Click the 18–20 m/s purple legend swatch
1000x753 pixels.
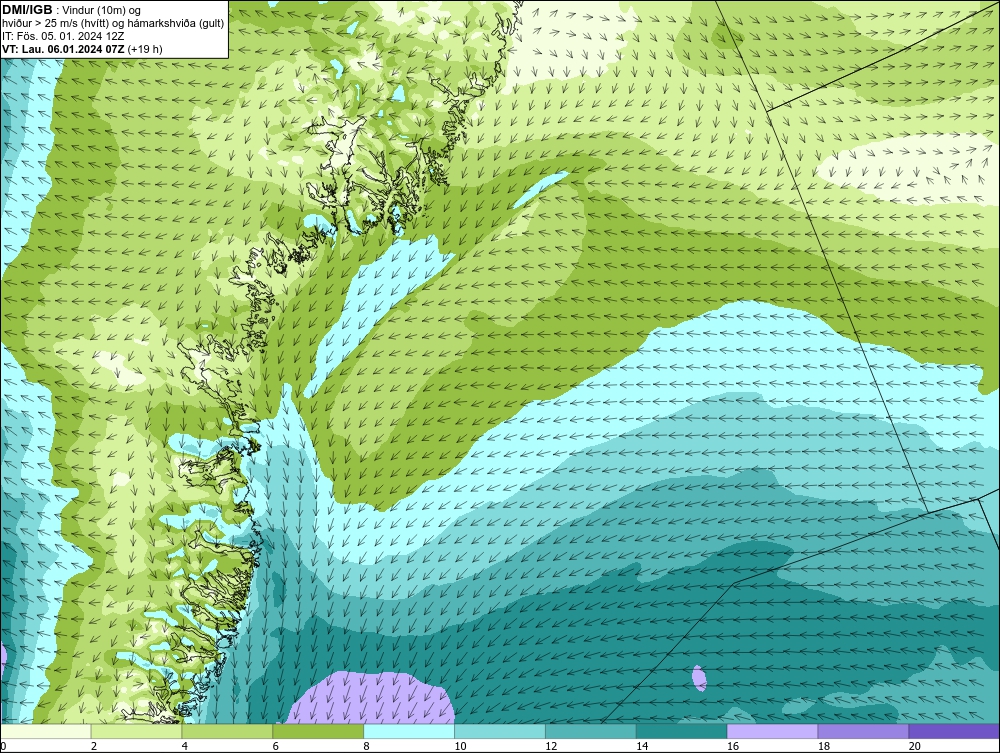pyautogui.click(x=863, y=731)
